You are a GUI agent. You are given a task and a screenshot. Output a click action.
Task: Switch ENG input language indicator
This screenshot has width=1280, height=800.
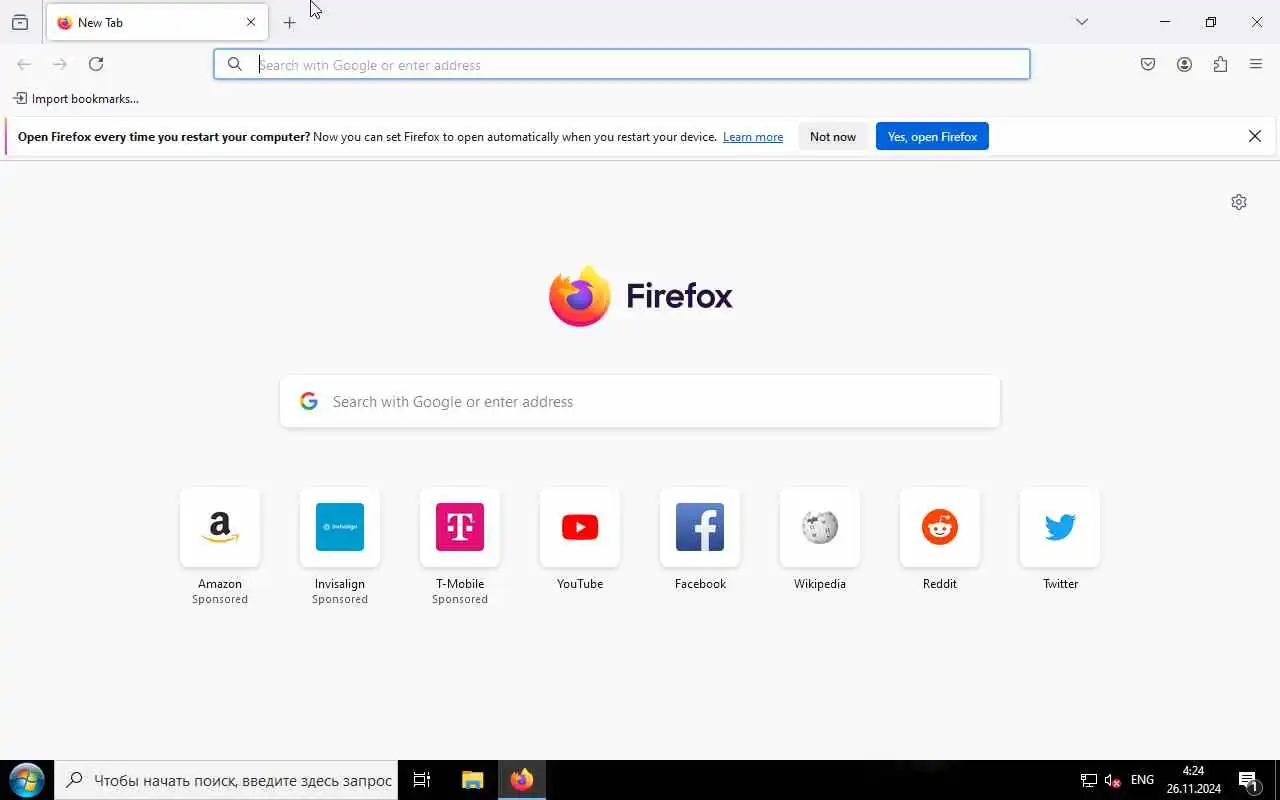coord(1142,780)
